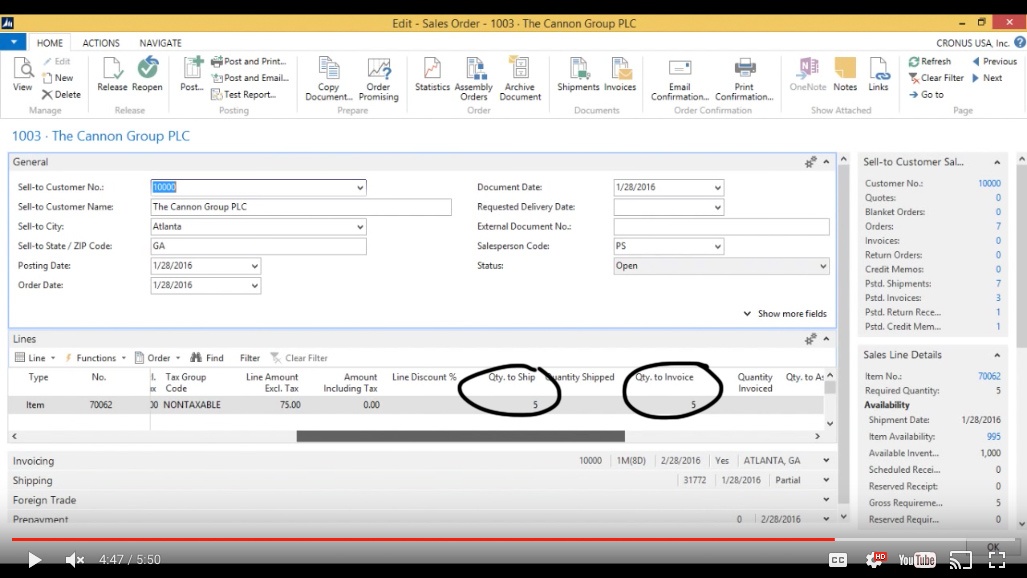
Task: Toggle closed captions on the video
Action: pos(838,560)
